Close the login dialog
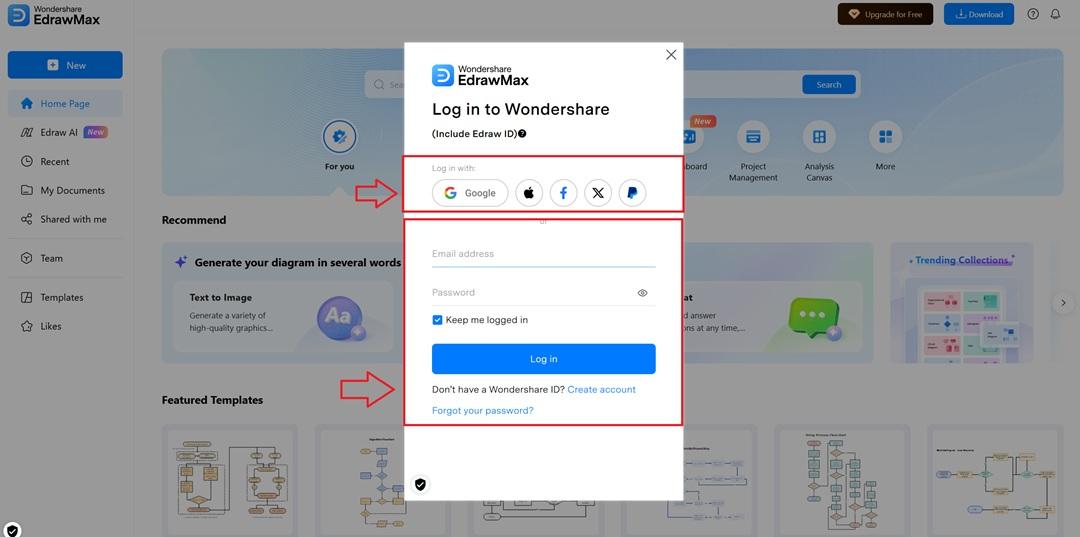The image size is (1080, 537). click(671, 55)
